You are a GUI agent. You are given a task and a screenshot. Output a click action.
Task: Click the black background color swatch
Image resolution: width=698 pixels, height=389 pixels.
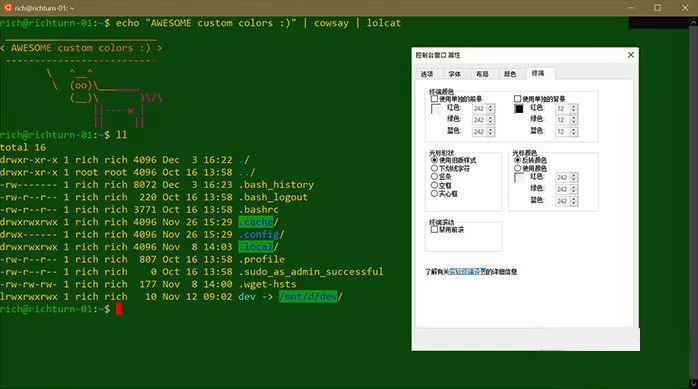(519, 109)
